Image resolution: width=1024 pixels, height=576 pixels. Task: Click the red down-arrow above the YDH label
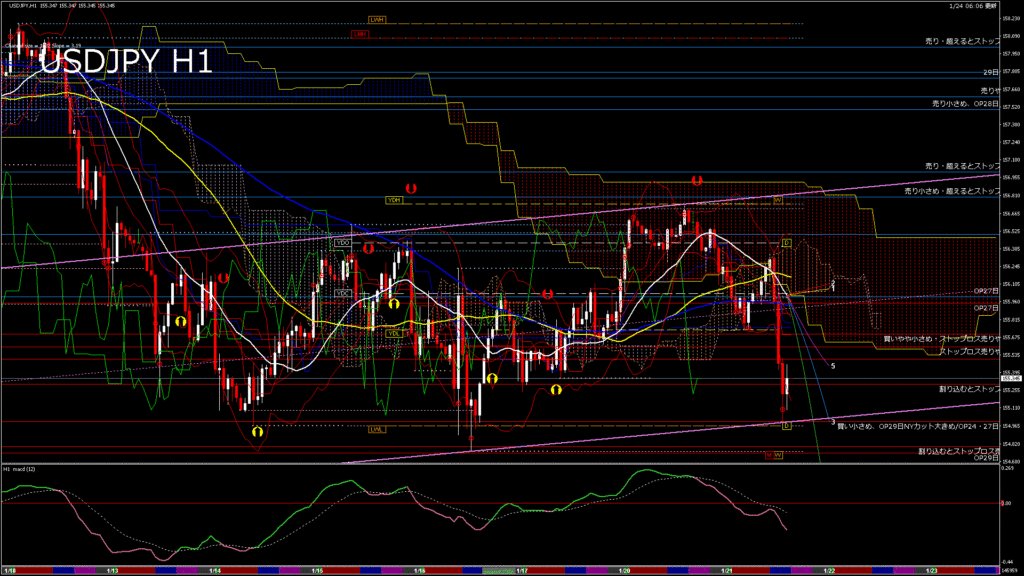(411, 188)
